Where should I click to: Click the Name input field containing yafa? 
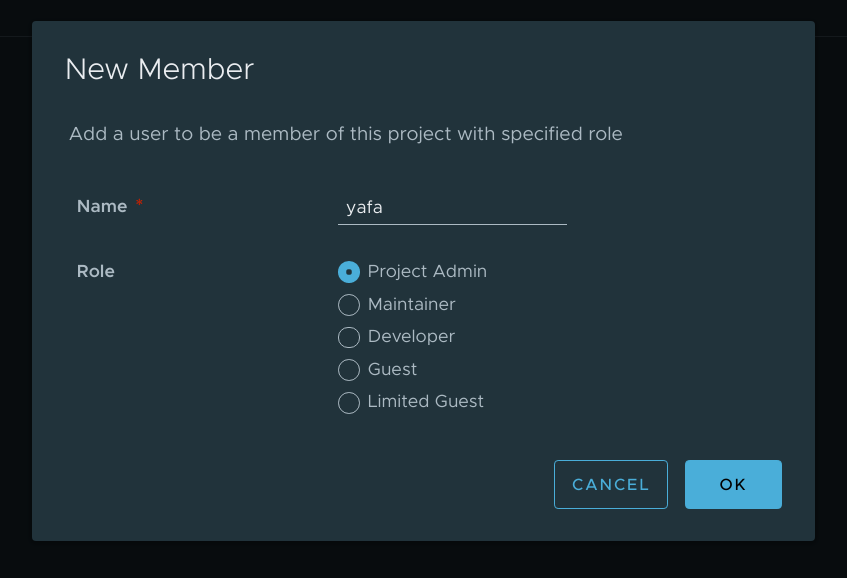pyautogui.click(x=452, y=208)
